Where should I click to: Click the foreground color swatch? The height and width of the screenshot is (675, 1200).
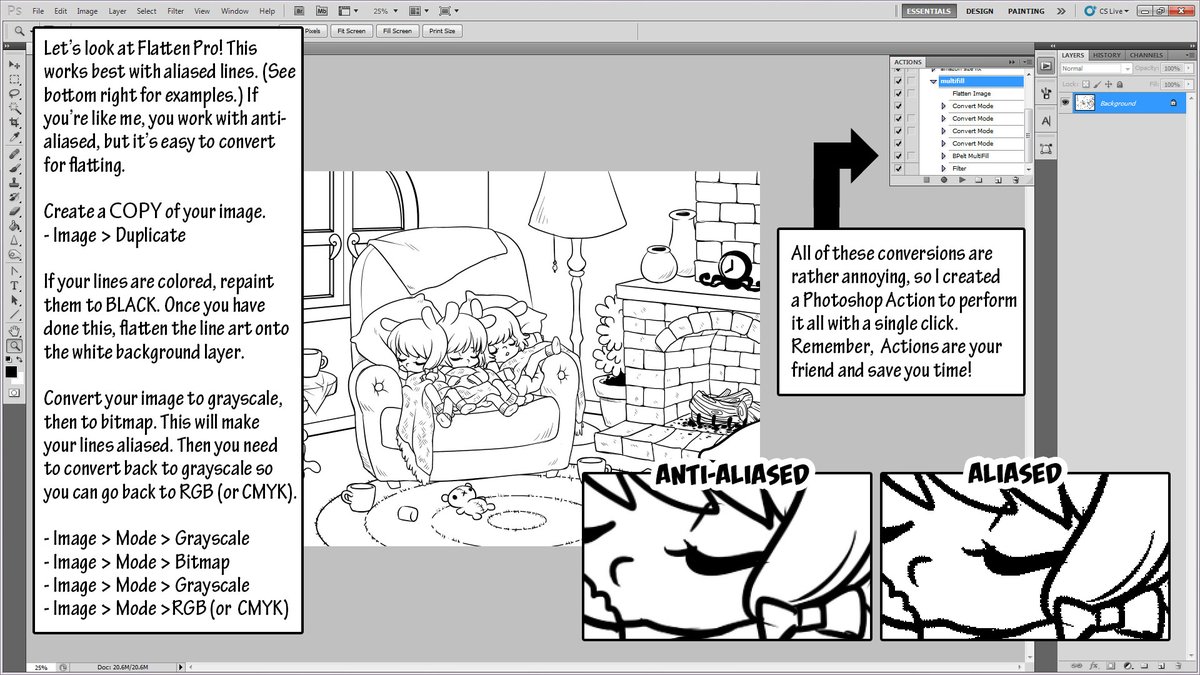pos(11,371)
